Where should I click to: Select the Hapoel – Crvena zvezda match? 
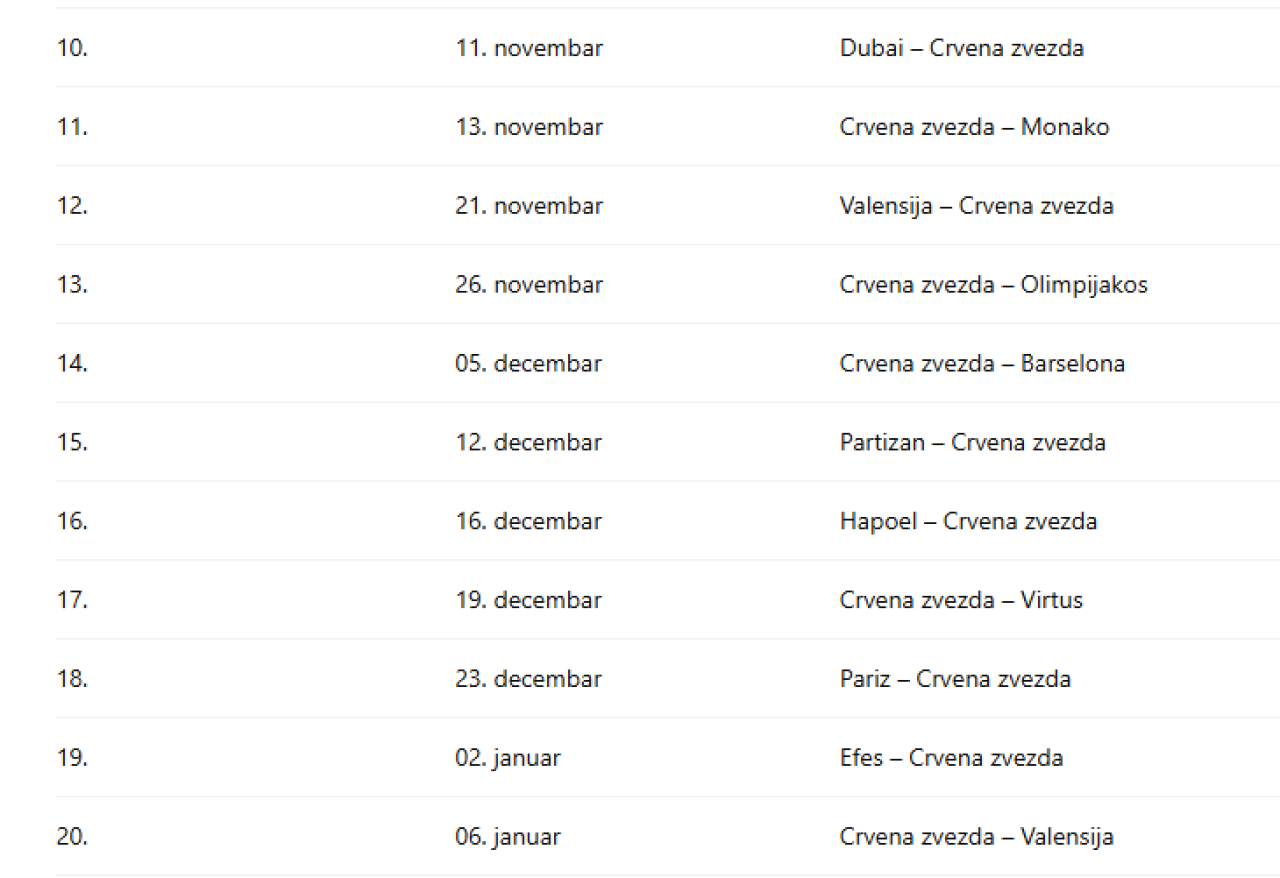968,522
